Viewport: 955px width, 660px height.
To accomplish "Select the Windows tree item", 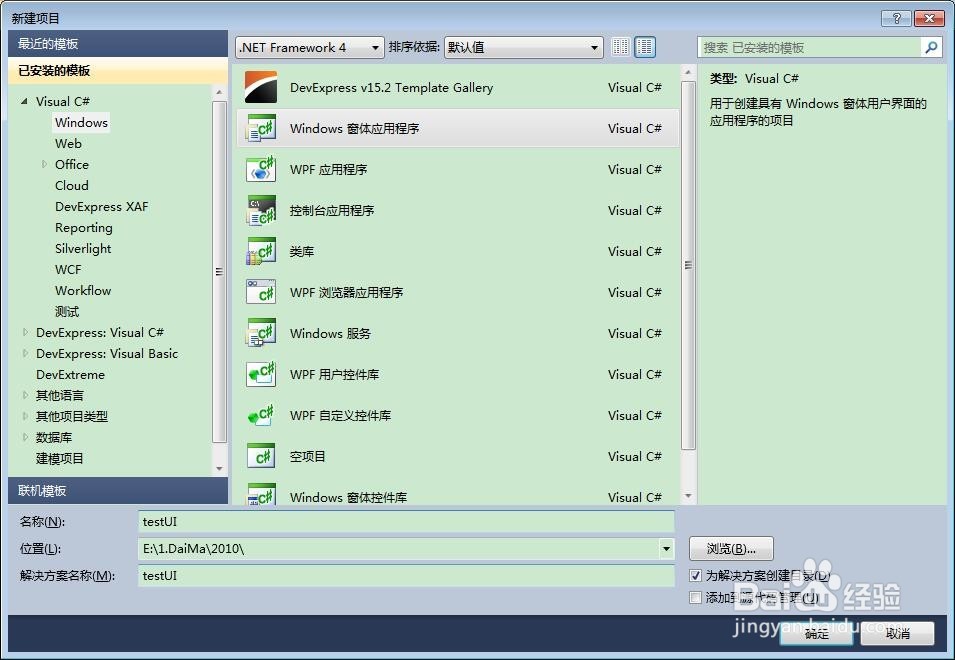I will point(81,122).
